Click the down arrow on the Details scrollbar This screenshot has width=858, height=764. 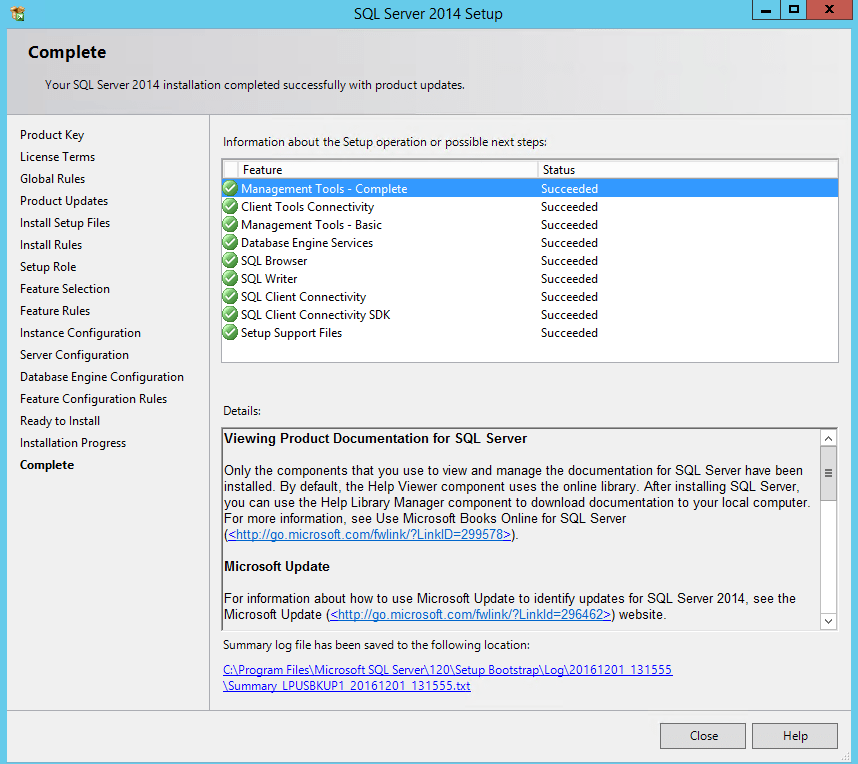click(828, 621)
